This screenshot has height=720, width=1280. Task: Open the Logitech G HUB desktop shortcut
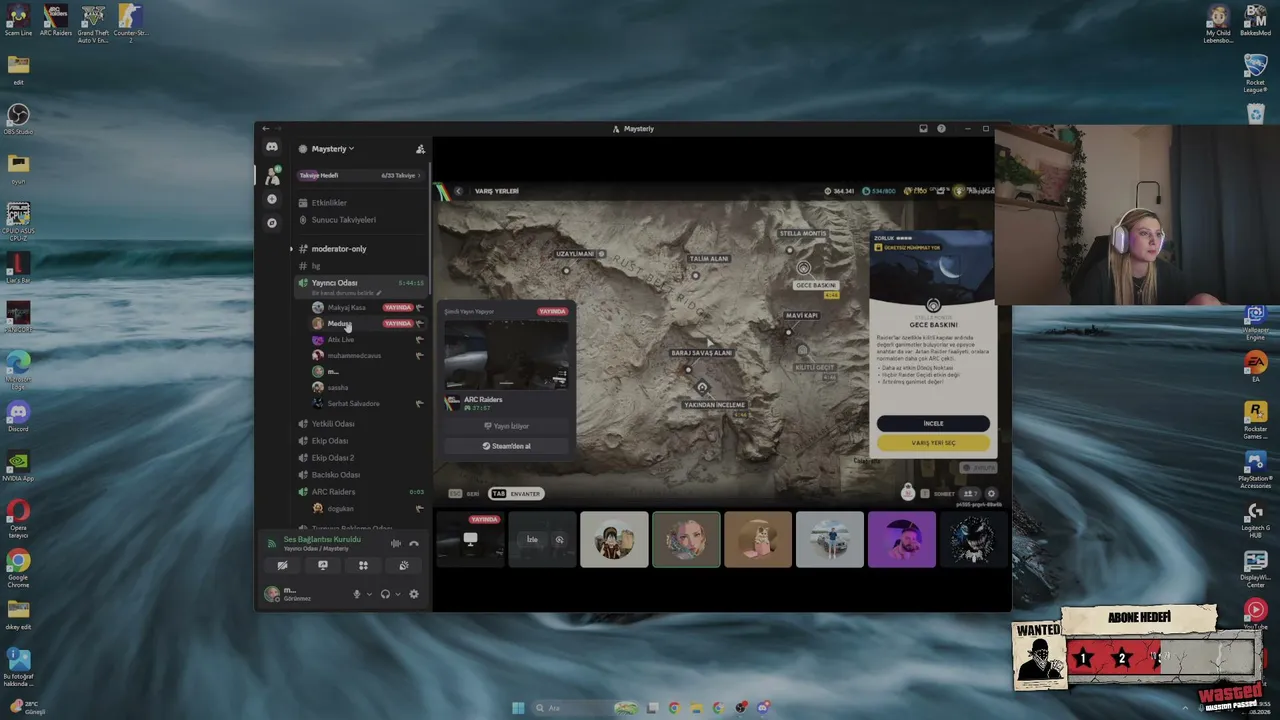click(x=1256, y=520)
